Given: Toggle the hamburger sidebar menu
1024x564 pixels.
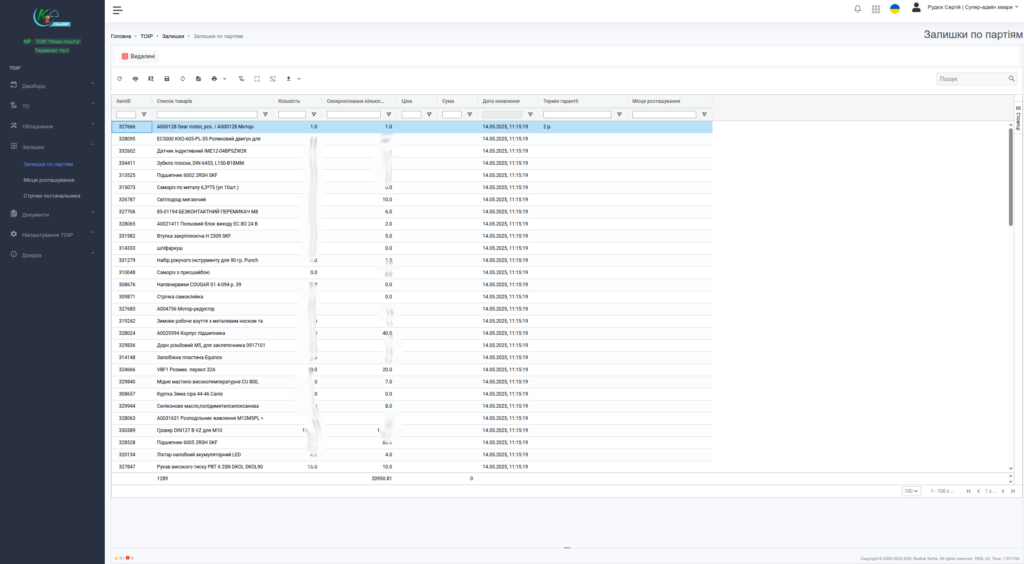Looking at the screenshot, I should 118,10.
